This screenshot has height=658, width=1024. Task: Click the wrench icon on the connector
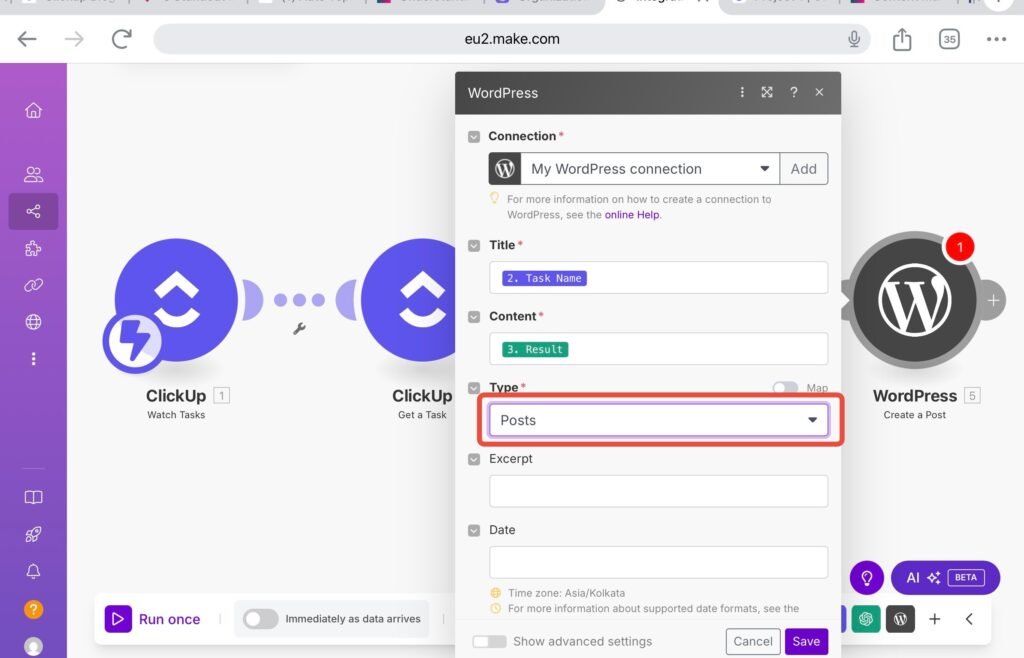299,329
